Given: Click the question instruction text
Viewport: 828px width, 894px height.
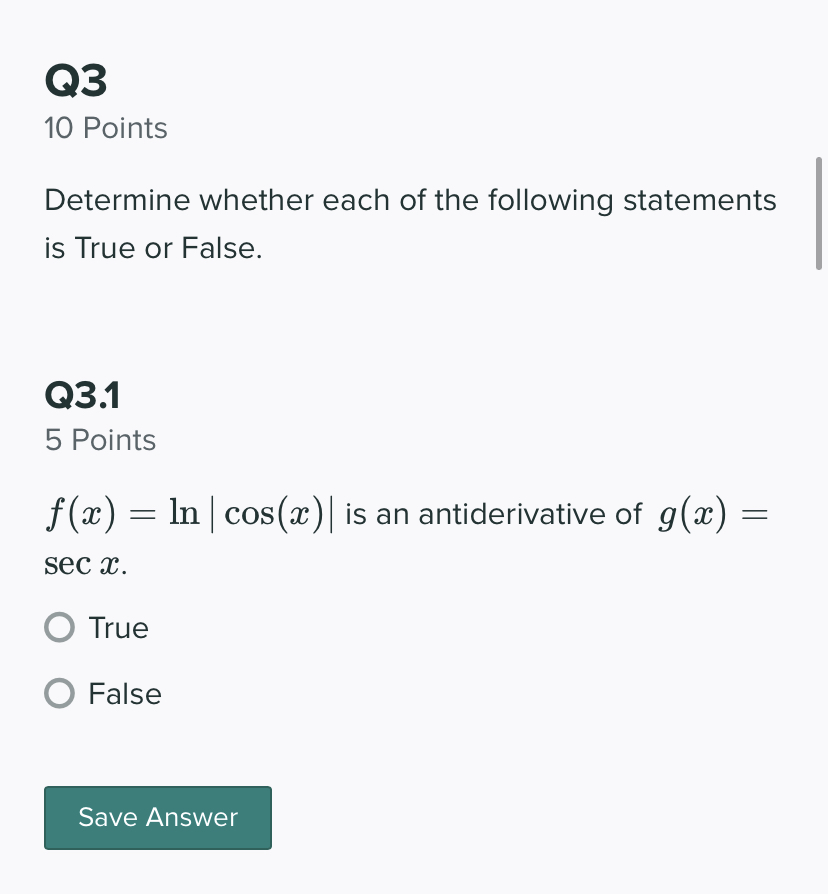Looking at the screenshot, I should pyautogui.click(x=410, y=223).
